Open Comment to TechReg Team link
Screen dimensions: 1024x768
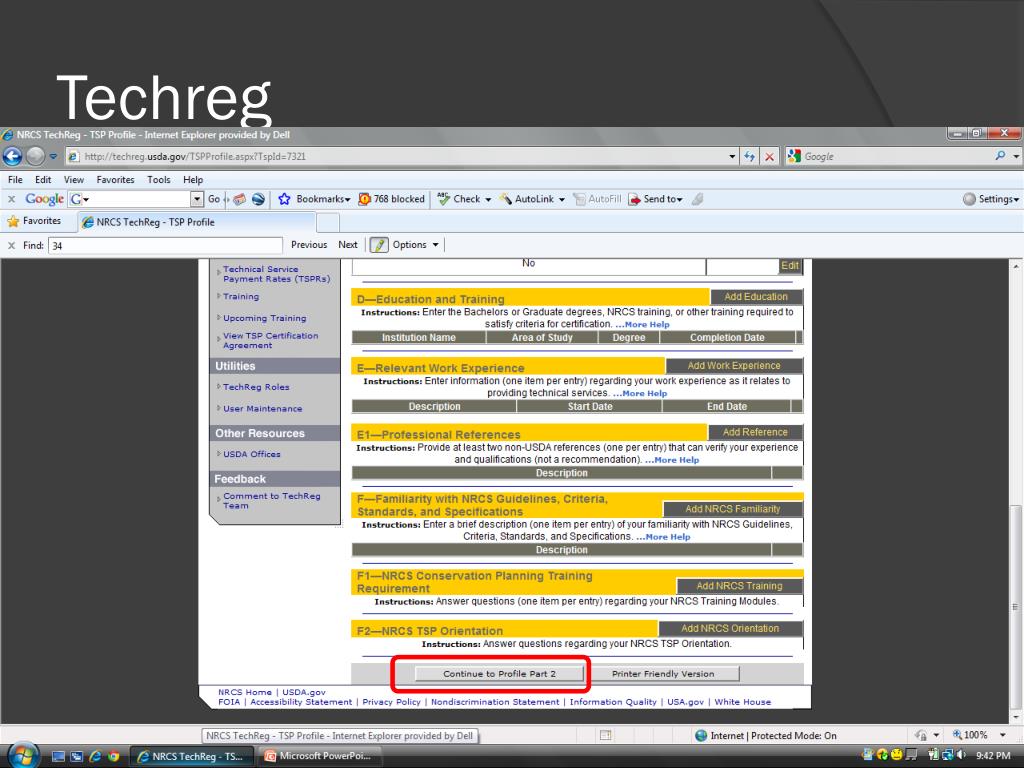click(x=272, y=501)
